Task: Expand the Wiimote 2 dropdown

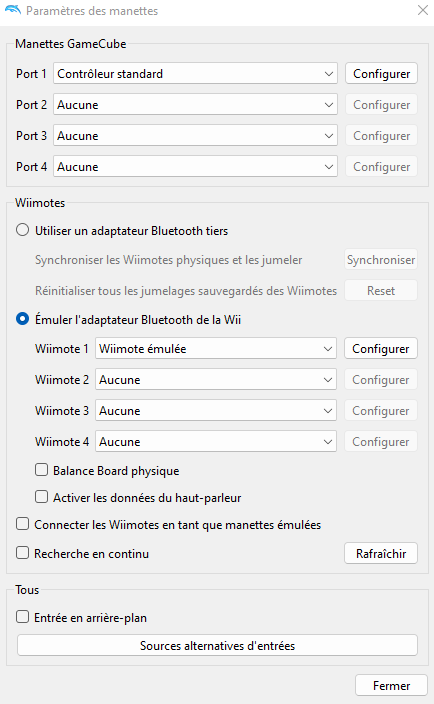Action: pos(216,379)
